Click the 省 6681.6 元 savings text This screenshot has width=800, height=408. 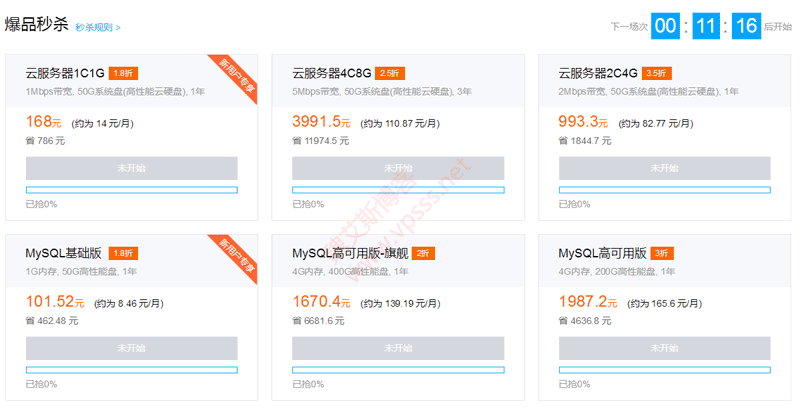click(x=318, y=321)
